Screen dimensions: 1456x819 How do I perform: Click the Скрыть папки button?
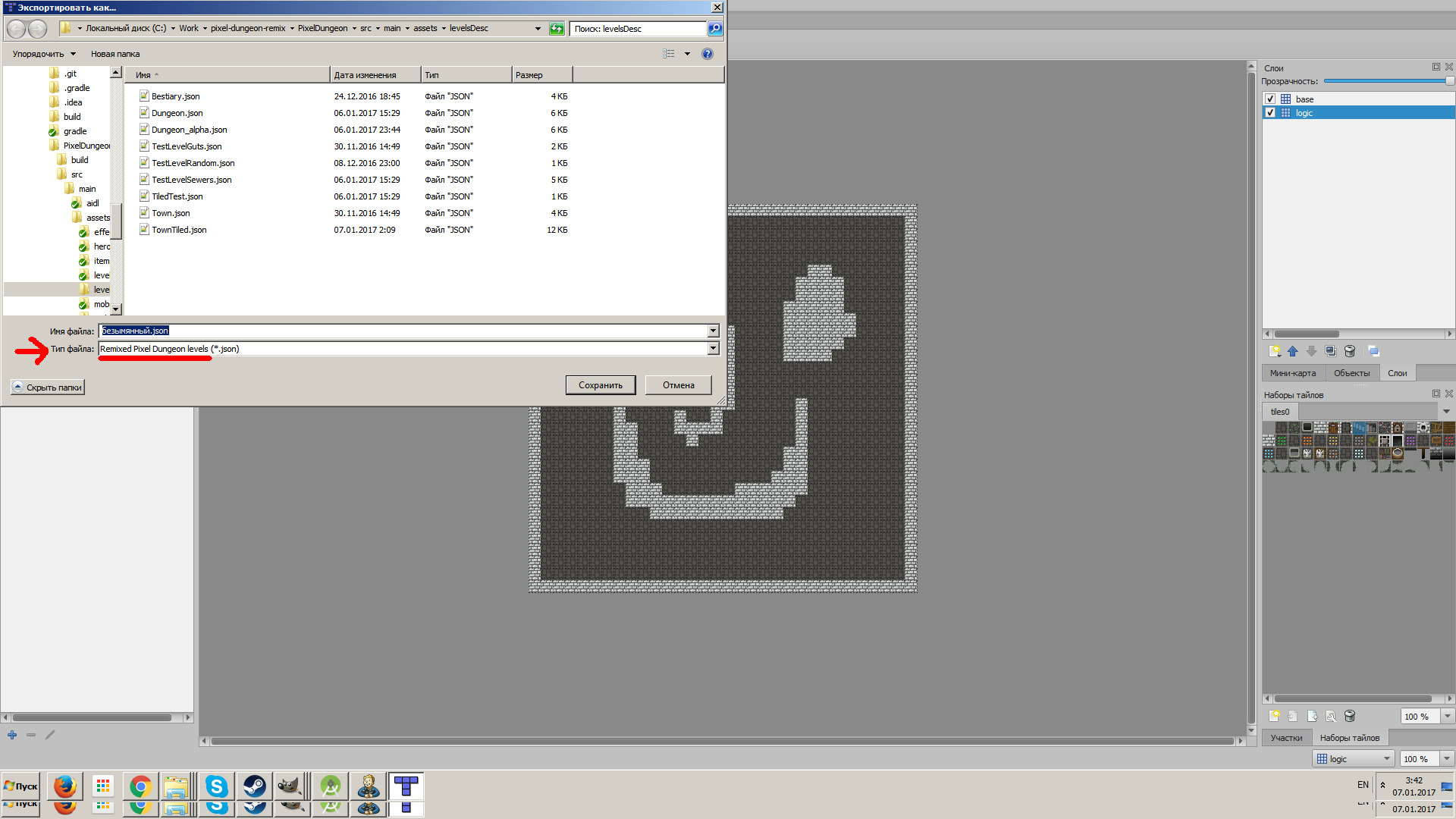point(48,388)
